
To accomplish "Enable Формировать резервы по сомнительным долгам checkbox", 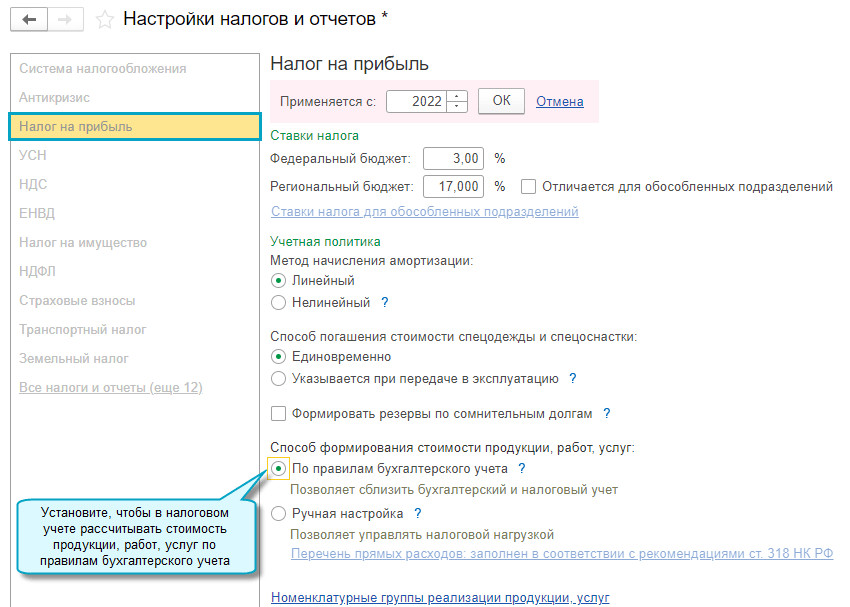I will tap(278, 414).
